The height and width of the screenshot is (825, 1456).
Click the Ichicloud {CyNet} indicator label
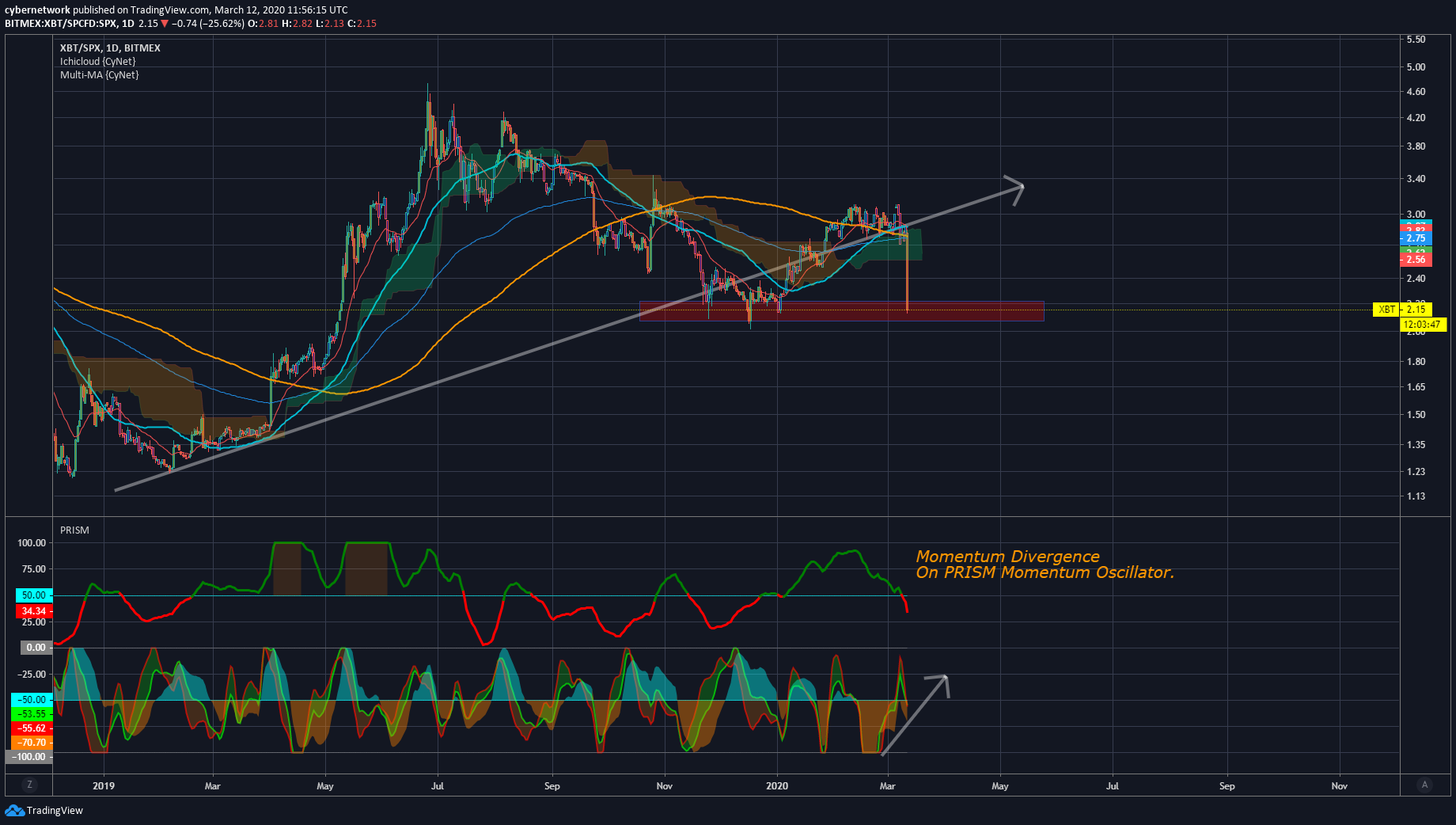pyautogui.click(x=98, y=61)
